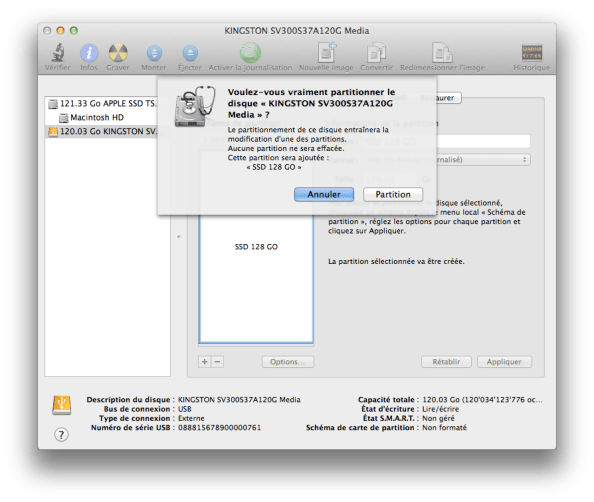Click the Rétablir button
This screenshot has width=594, height=502.
pos(446,362)
